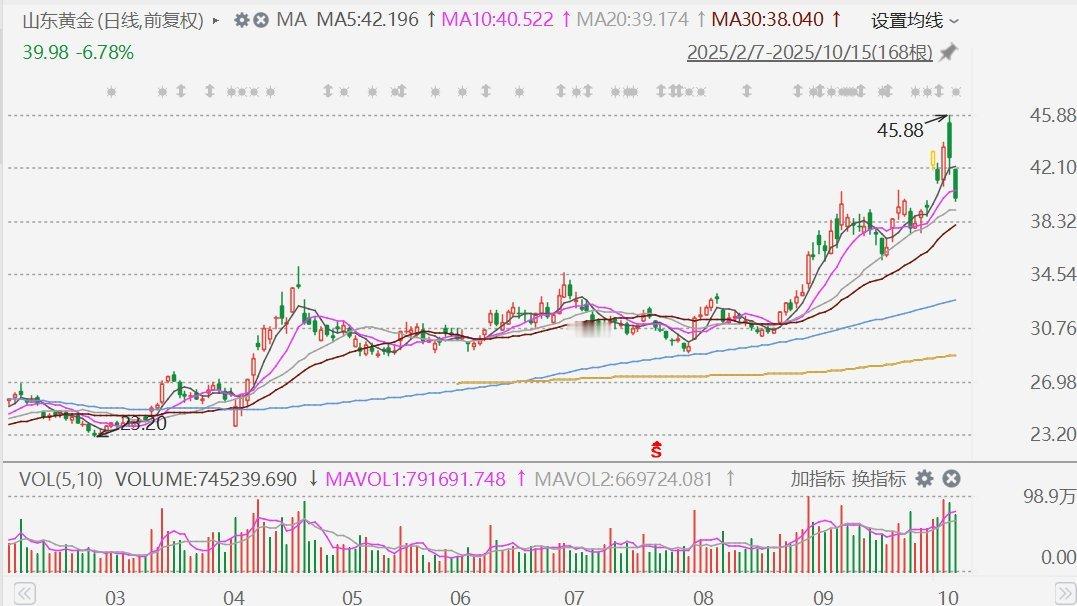Click month label 09 on time axis
The height and width of the screenshot is (606, 1077).
[x=824, y=596]
